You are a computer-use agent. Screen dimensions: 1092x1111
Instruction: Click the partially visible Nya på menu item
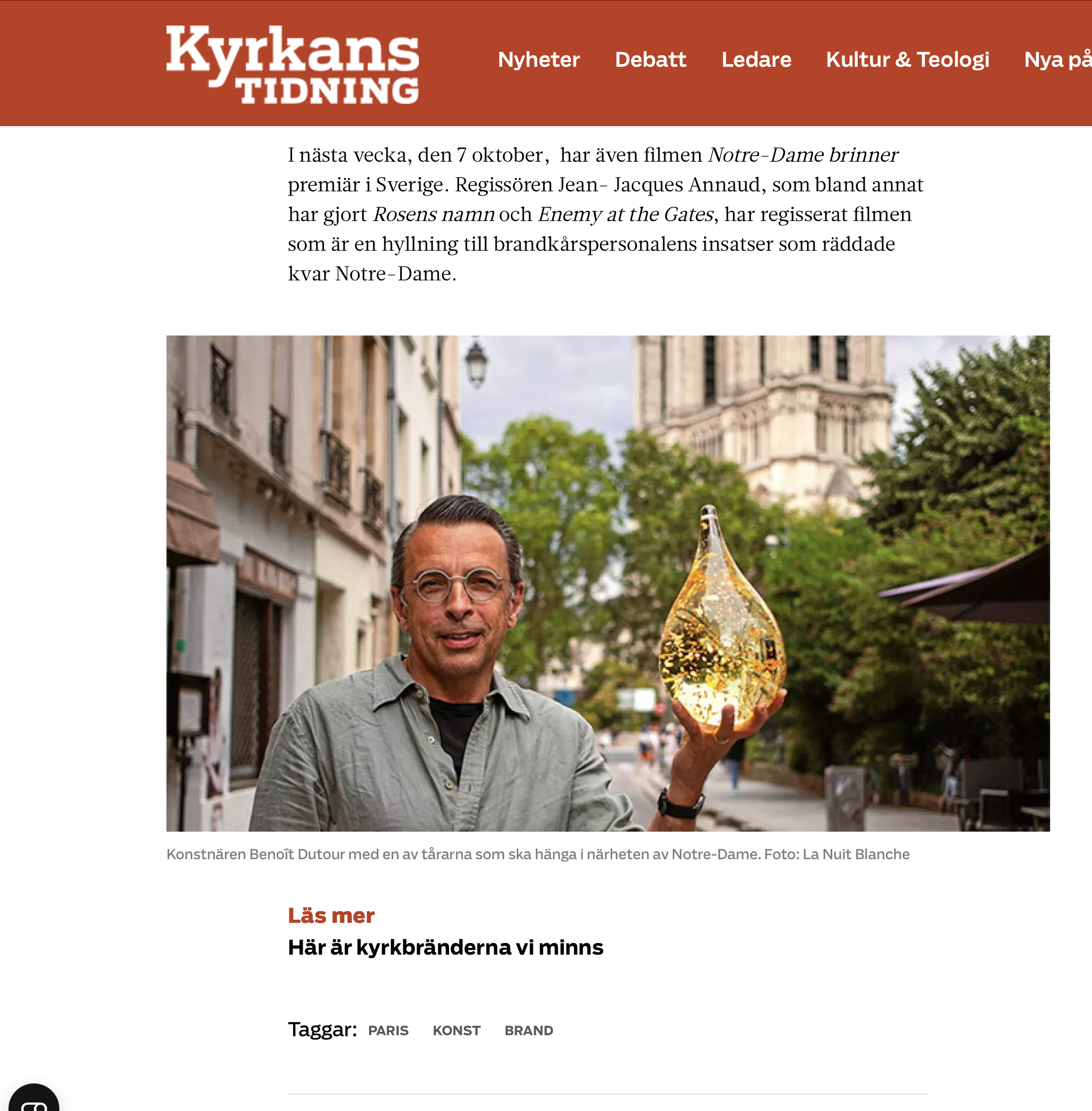[1058, 60]
